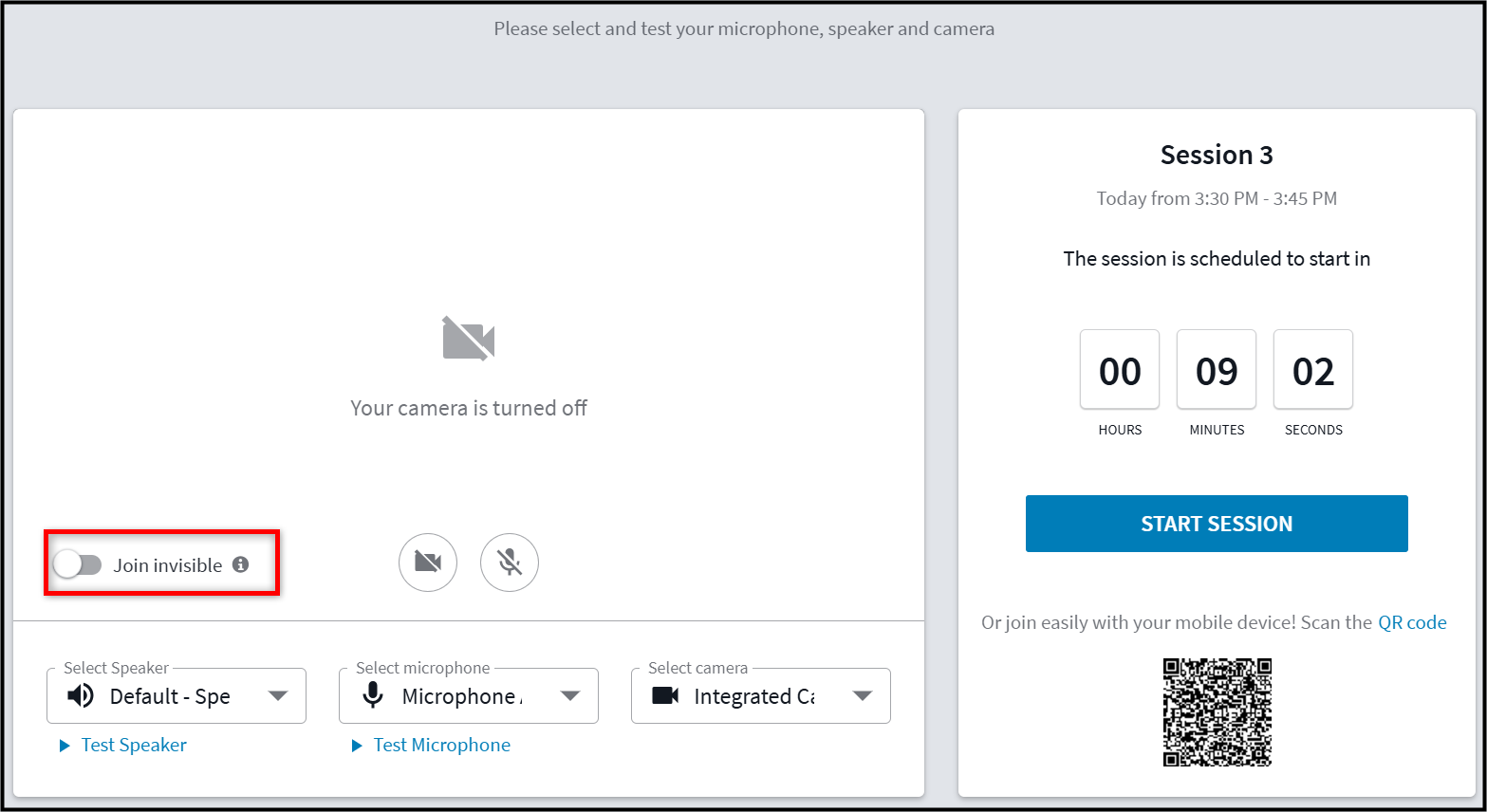The image size is (1487, 812).
Task: Click Test Speaker link
Action: [x=134, y=745]
